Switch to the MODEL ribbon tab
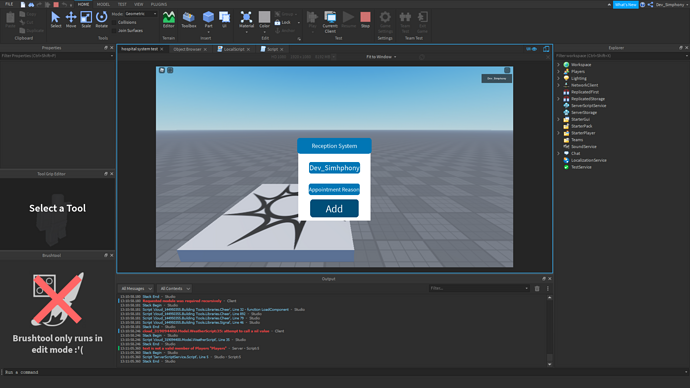Screen dimensions: 690x388 coord(103,4)
